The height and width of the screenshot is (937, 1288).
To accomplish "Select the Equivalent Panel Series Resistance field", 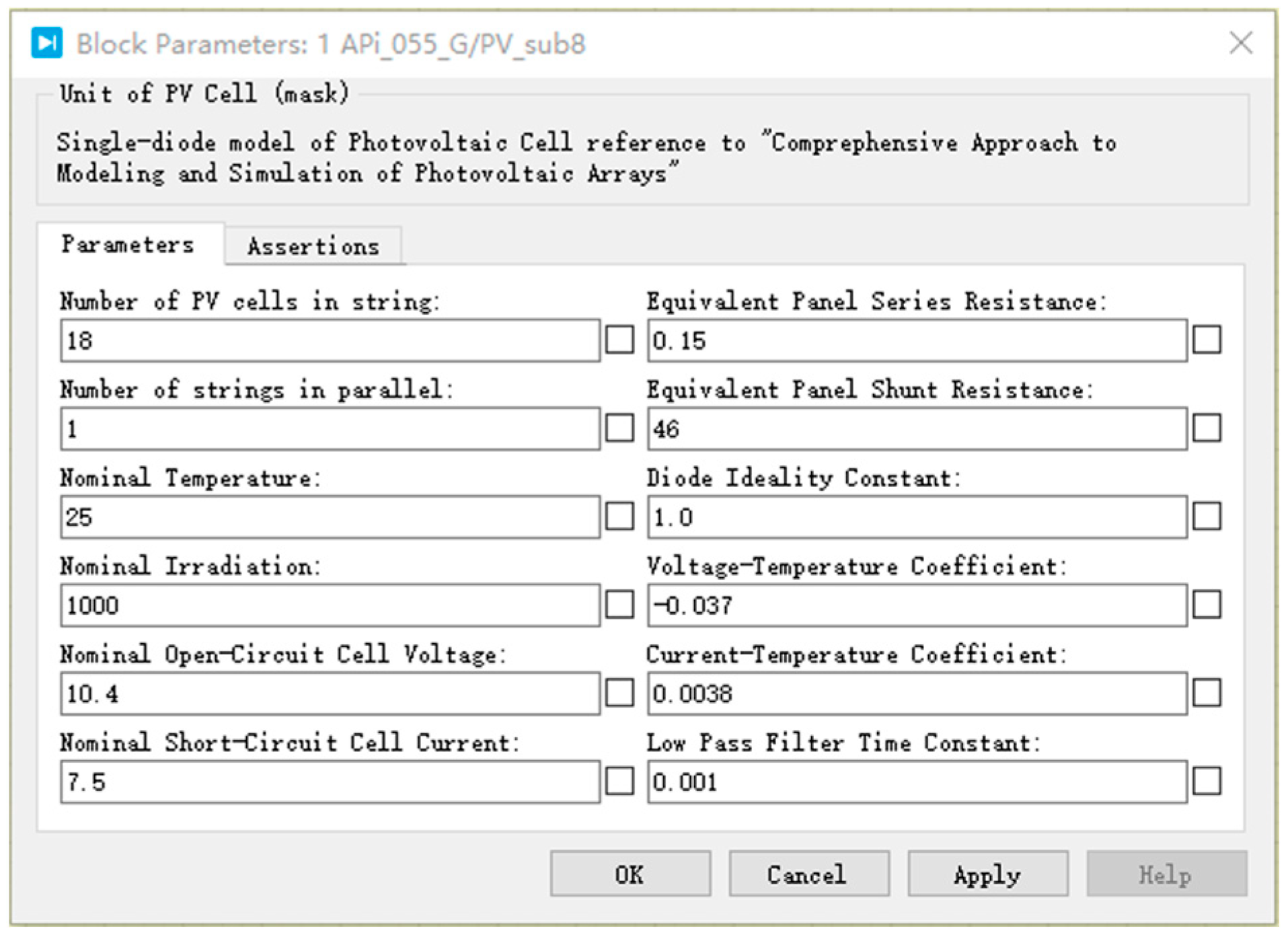I will pyautogui.click(x=917, y=340).
